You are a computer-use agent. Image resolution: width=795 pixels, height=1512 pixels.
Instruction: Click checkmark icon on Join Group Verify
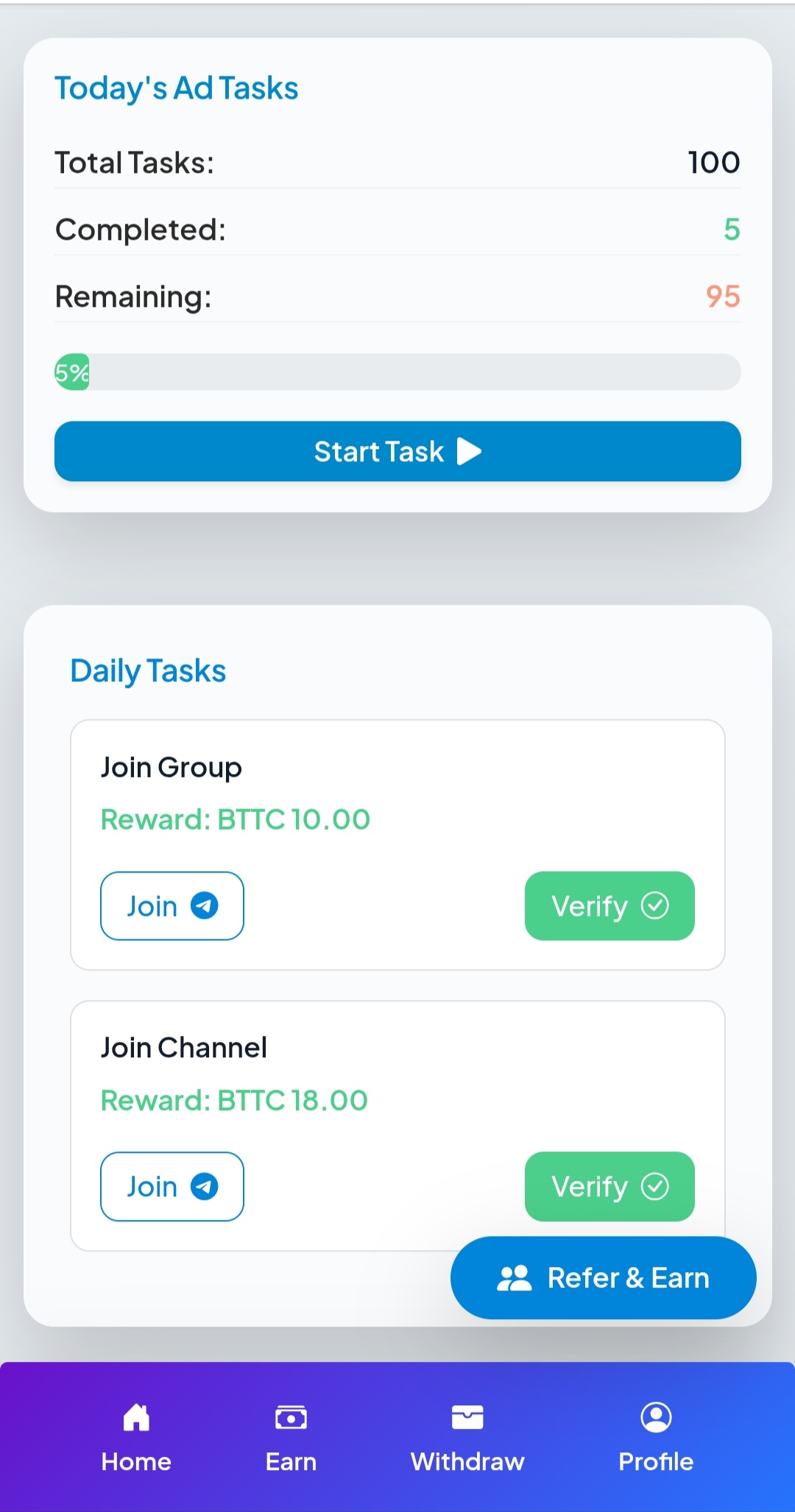click(x=655, y=906)
